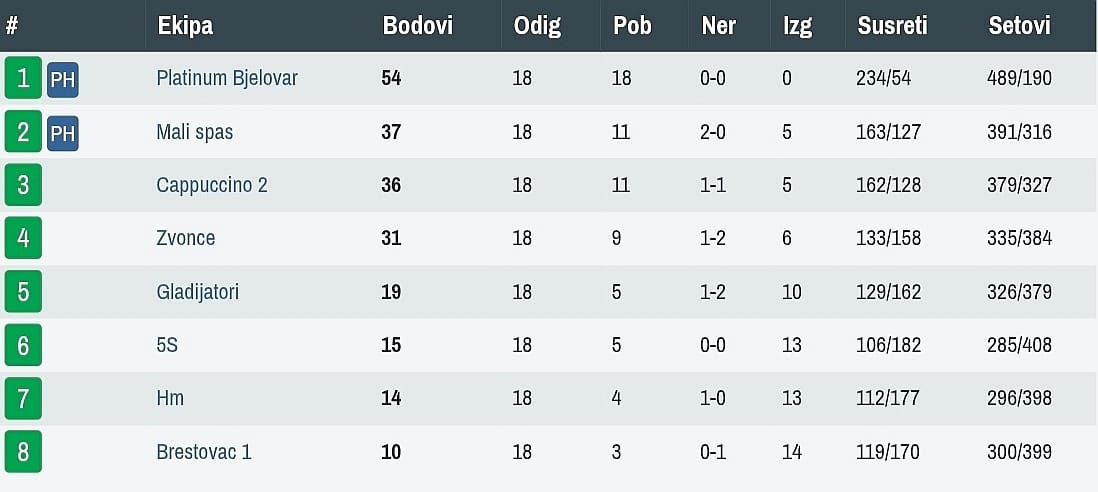Click the Pob column header
The width and height of the screenshot is (1098, 492).
tap(632, 26)
